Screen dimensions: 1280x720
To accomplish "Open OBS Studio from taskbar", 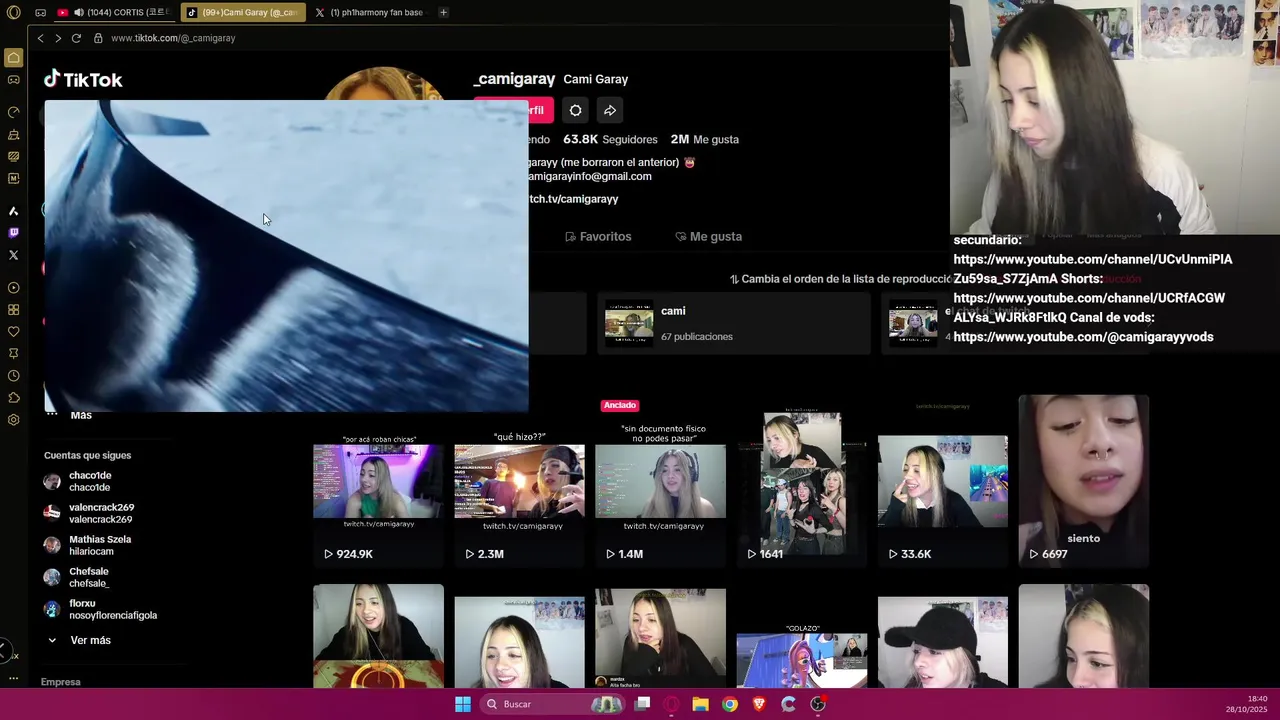I will click(x=817, y=704).
